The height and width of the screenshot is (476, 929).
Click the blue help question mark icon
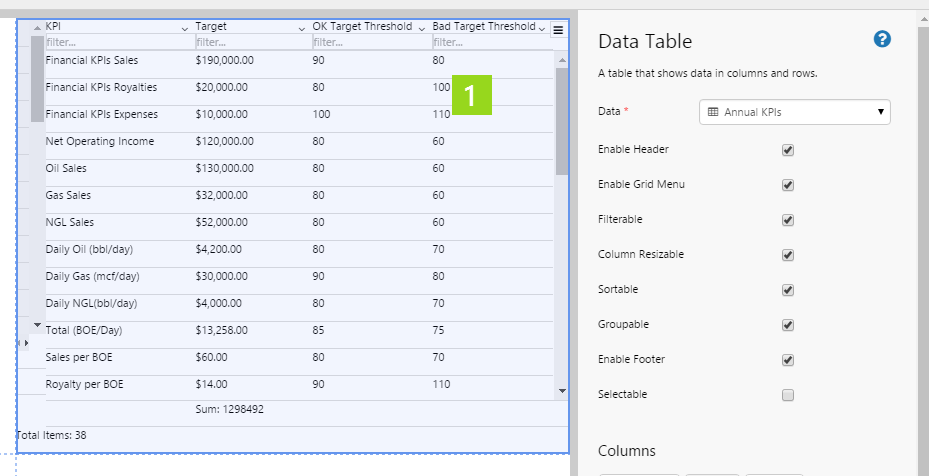click(x=881, y=40)
